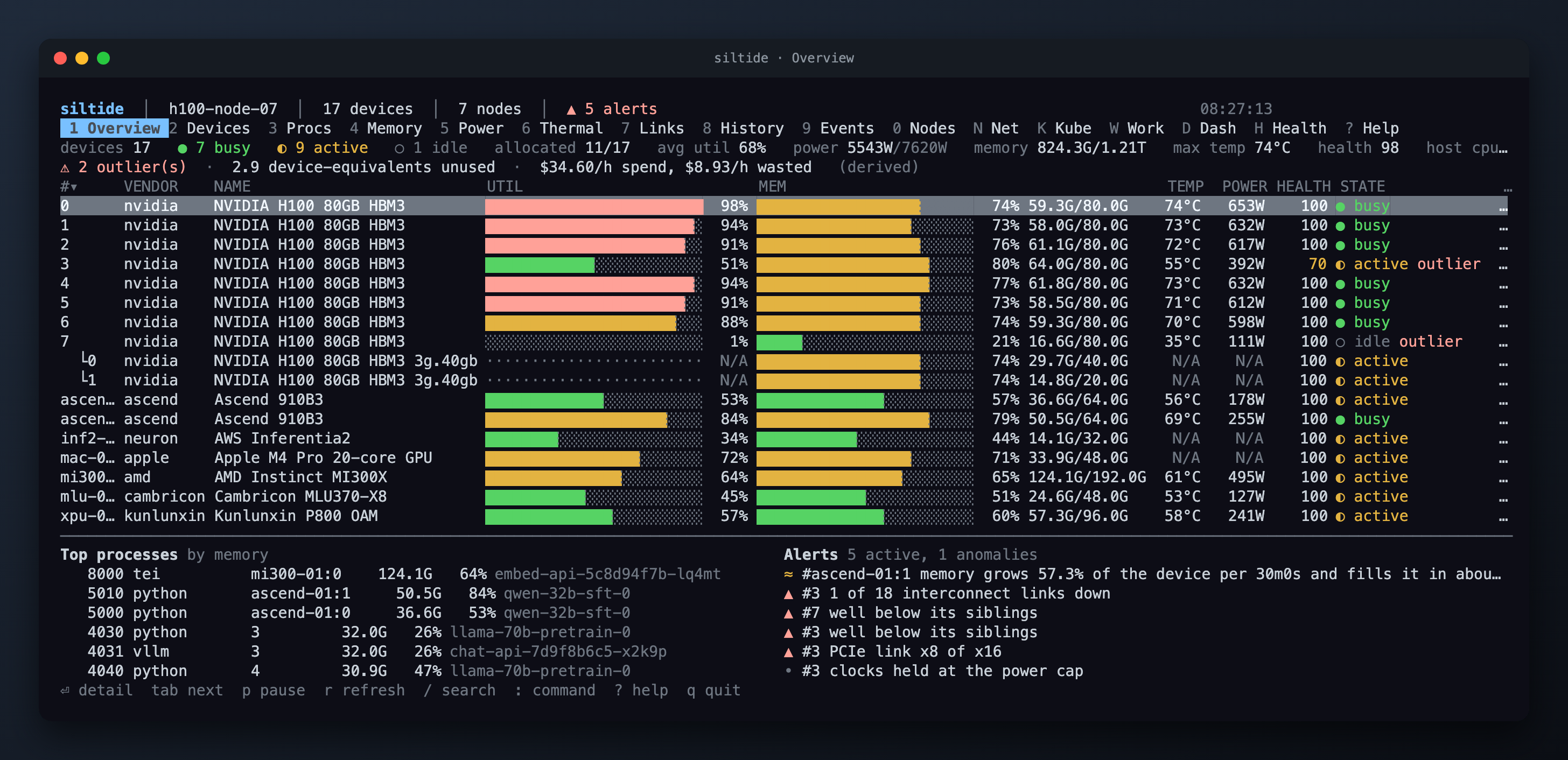The width and height of the screenshot is (1568, 760).
Task: Open the 8 History tab
Action: pos(743,129)
